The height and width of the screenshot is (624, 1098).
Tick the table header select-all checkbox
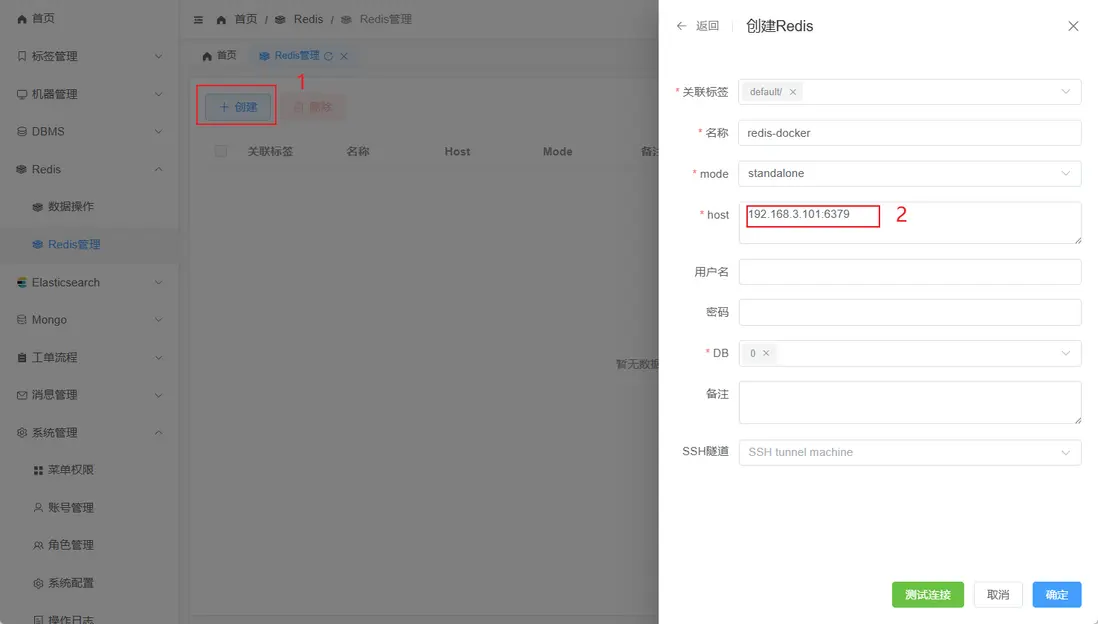point(221,151)
